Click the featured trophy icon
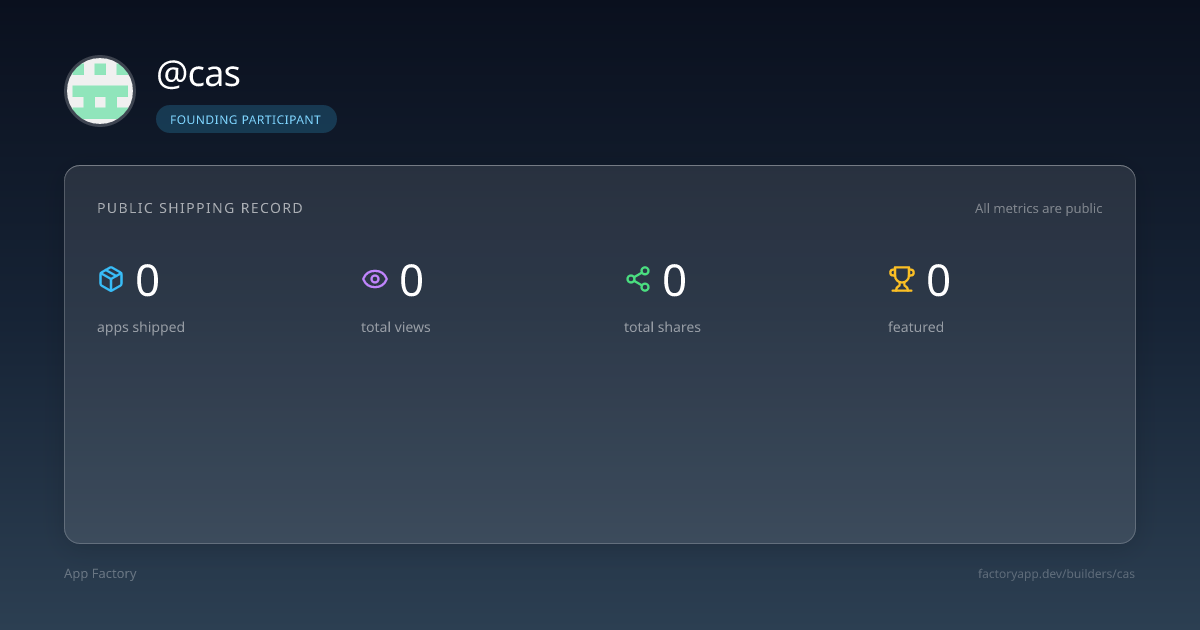 (x=902, y=279)
